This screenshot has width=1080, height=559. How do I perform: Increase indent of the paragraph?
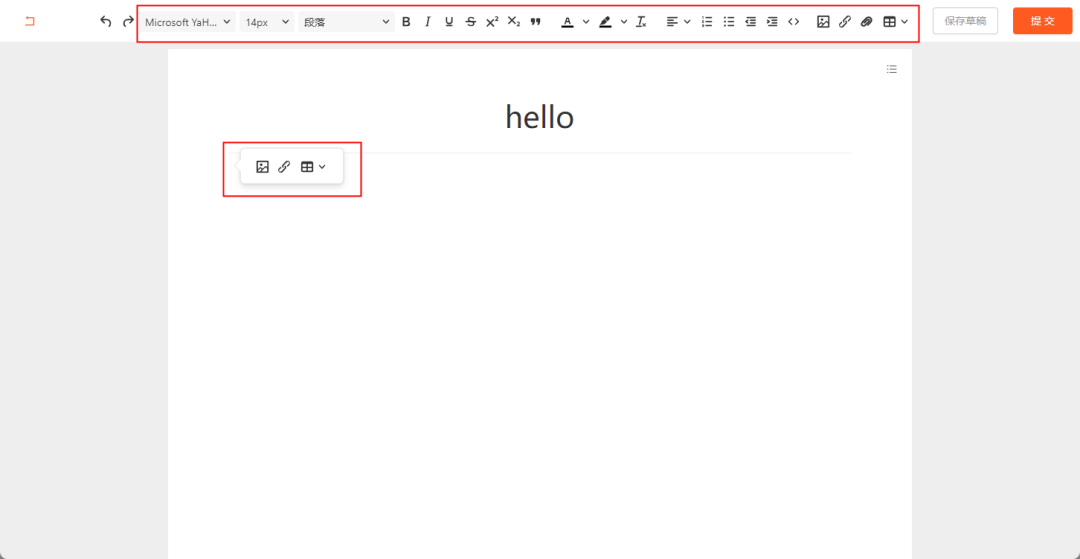[x=772, y=22]
